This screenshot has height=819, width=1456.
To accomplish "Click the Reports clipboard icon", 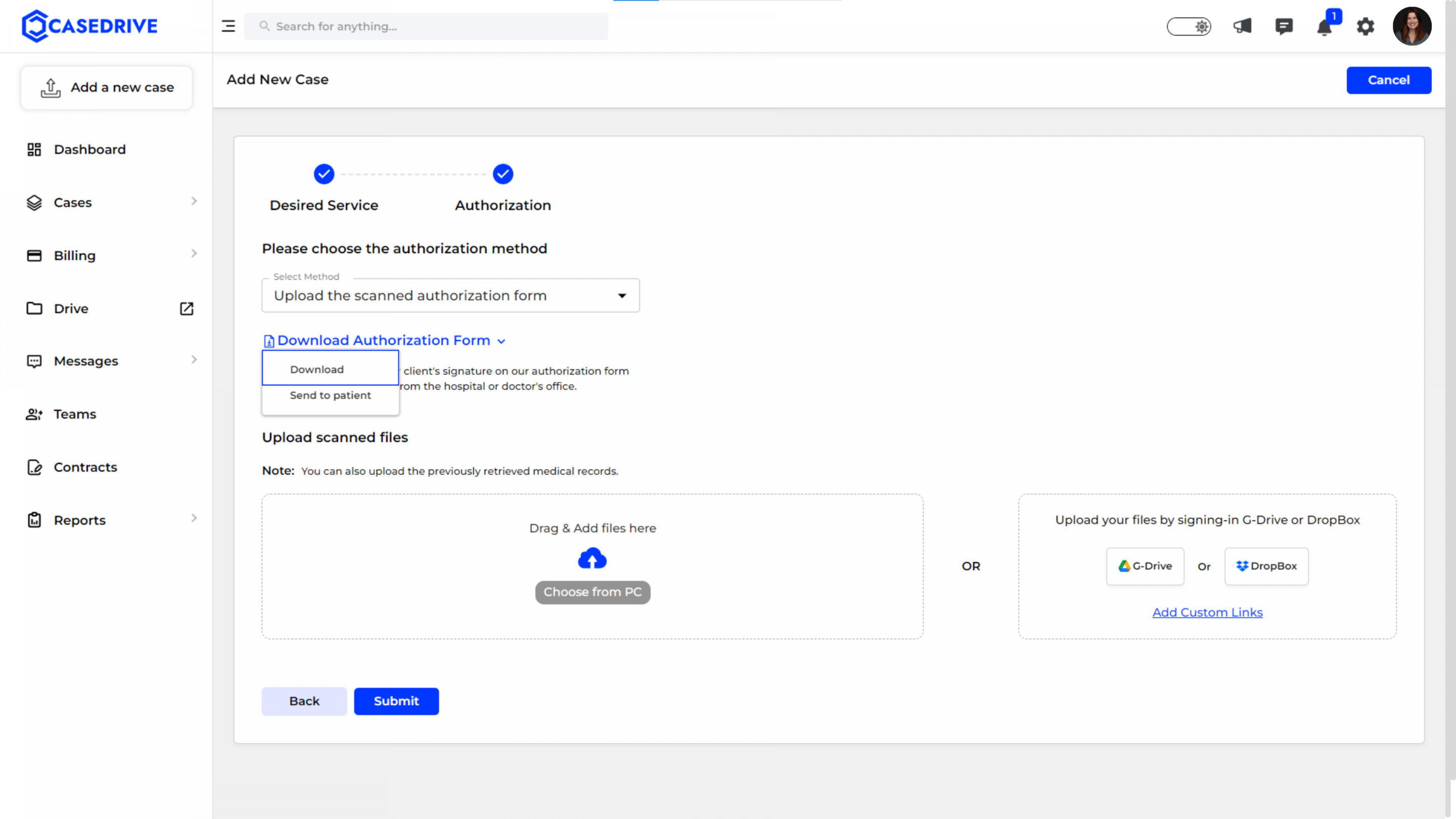I will pos(34,520).
